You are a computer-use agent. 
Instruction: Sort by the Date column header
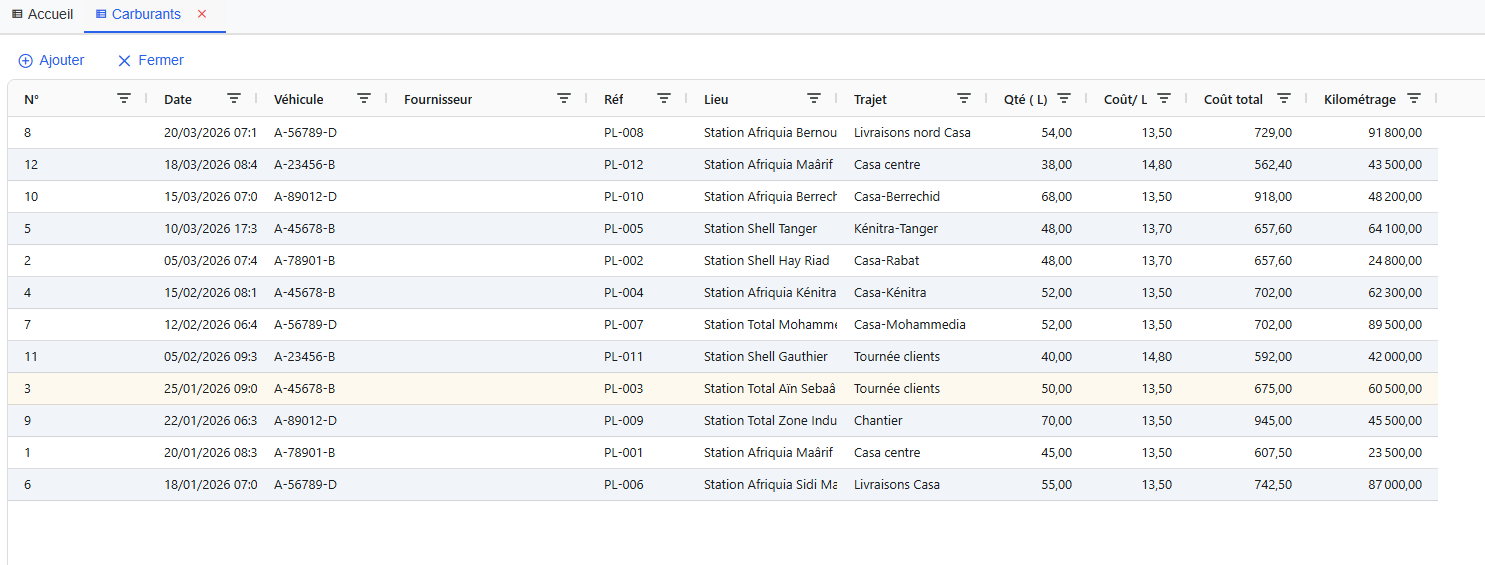coord(178,99)
